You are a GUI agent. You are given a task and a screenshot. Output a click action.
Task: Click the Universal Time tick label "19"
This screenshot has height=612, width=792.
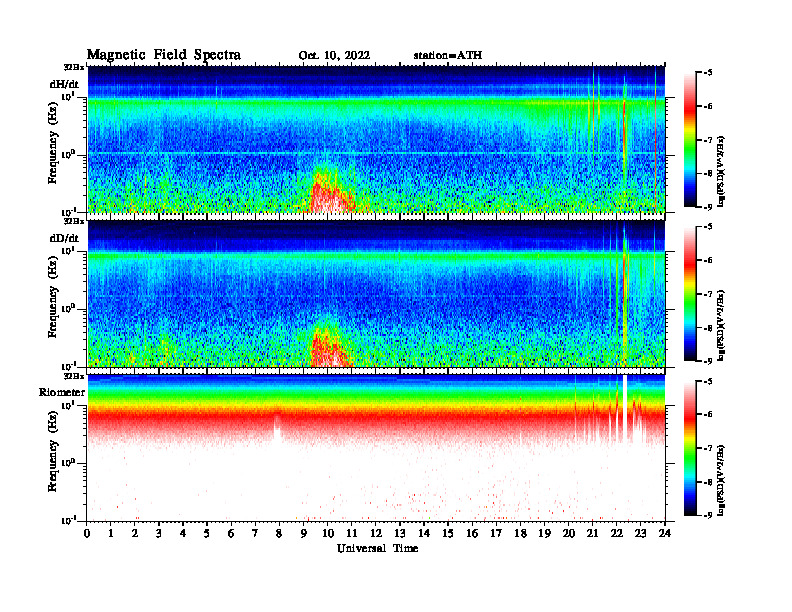click(544, 533)
